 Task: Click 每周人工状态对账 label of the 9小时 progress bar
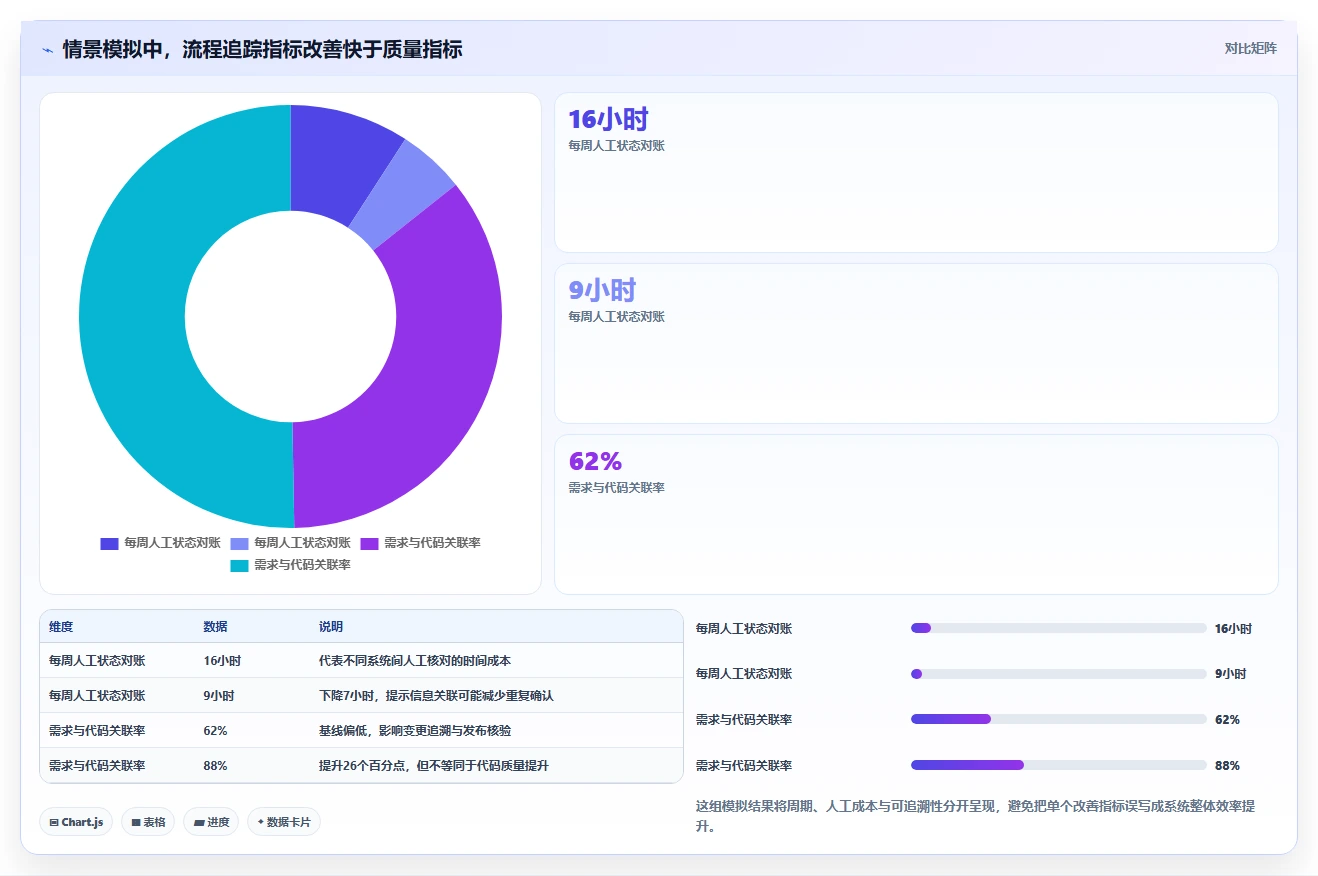pyautogui.click(x=744, y=674)
